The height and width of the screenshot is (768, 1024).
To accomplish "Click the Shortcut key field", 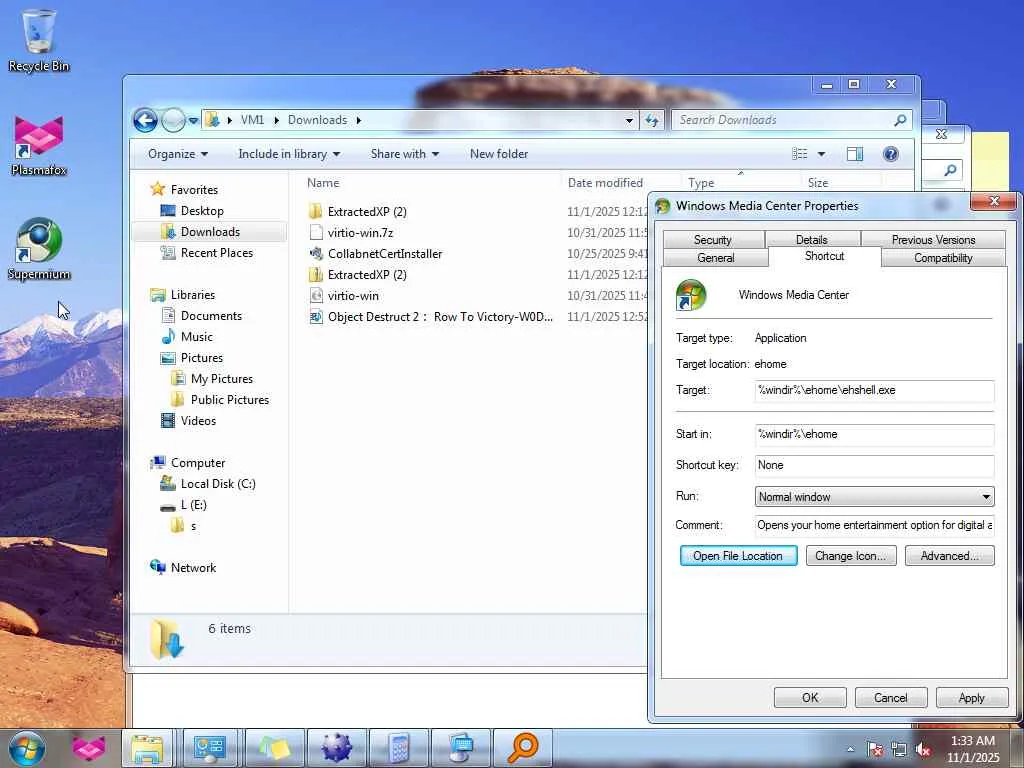I will pos(874,466).
